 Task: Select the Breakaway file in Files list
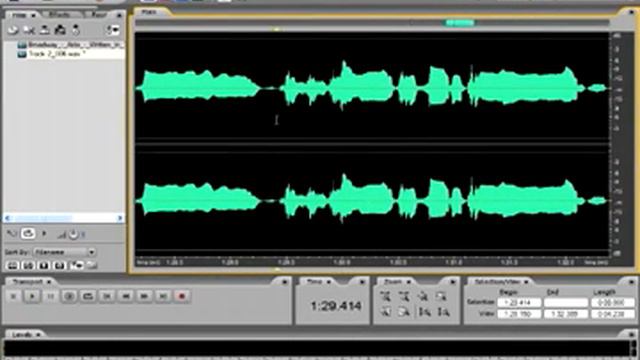(x=70, y=44)
